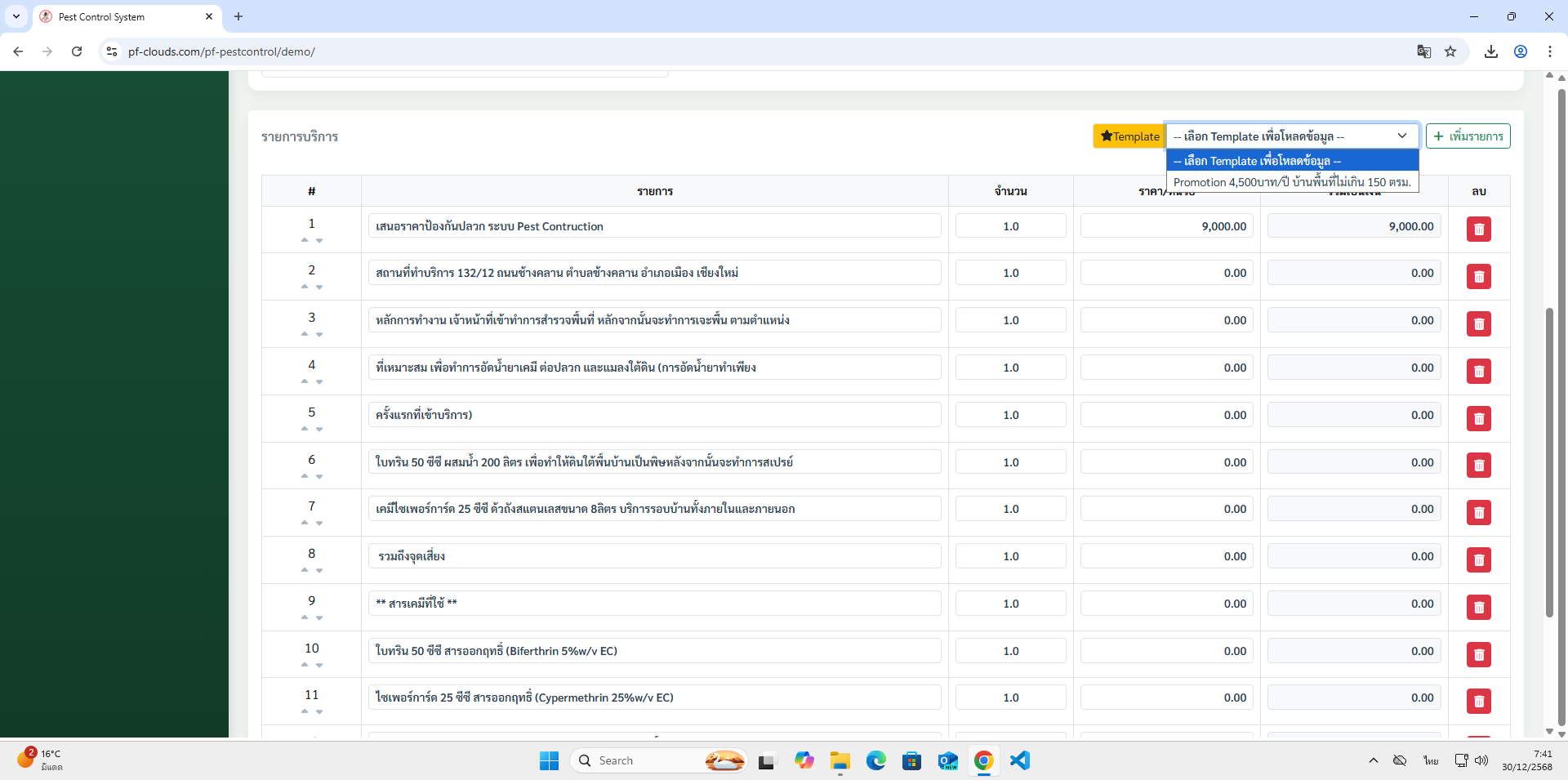Delete row 1 with the red trash icon
The height and width of the screenshot is (780, 1568).
(x=1478, y=230)
